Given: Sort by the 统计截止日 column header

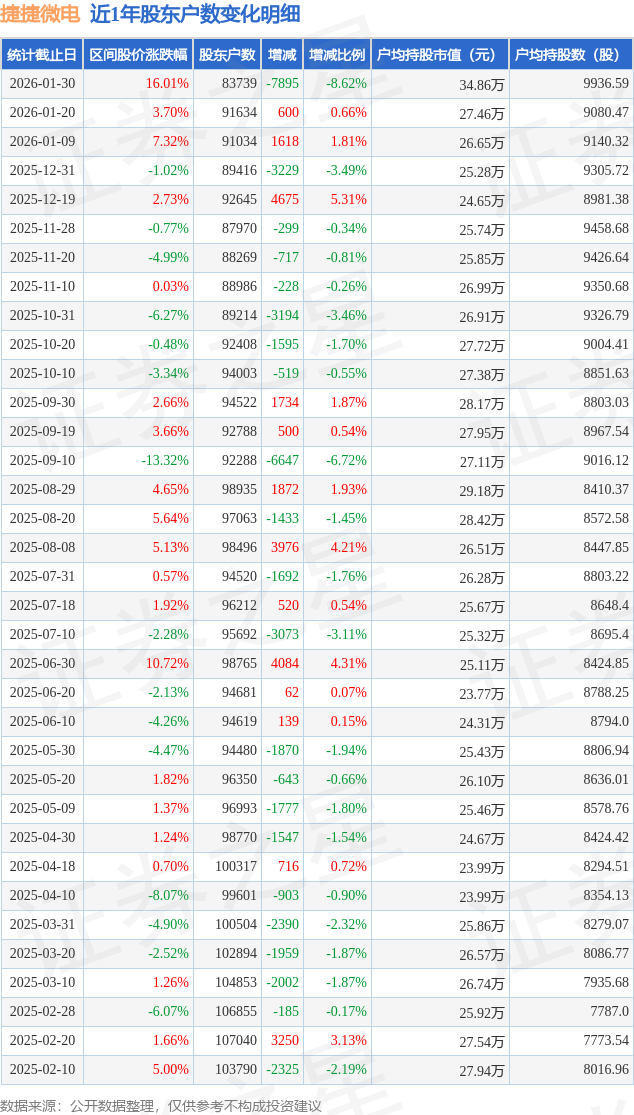Looking at the screenshot, I should tap(42, 55).
